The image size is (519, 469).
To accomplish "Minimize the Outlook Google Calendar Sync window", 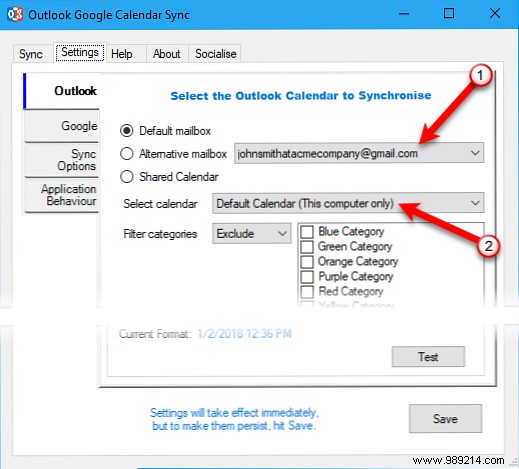I will point(404,14).
